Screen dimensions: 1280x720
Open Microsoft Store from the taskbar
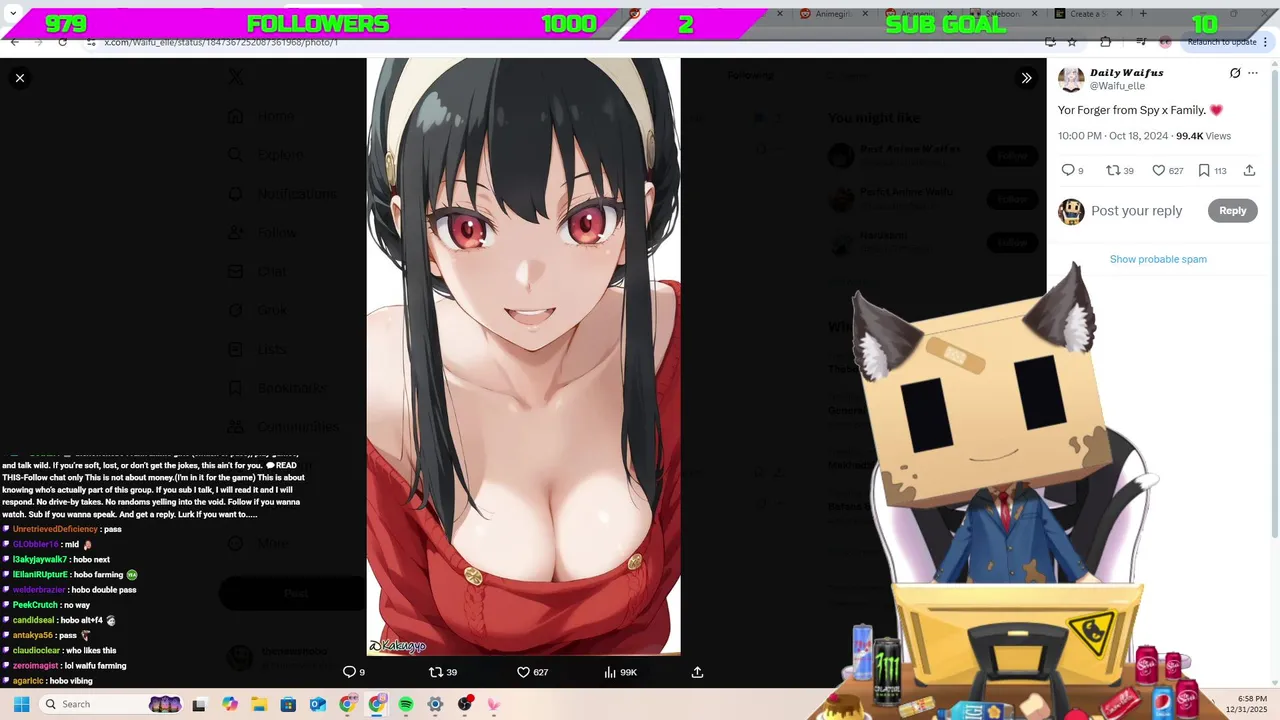(288, 704)
